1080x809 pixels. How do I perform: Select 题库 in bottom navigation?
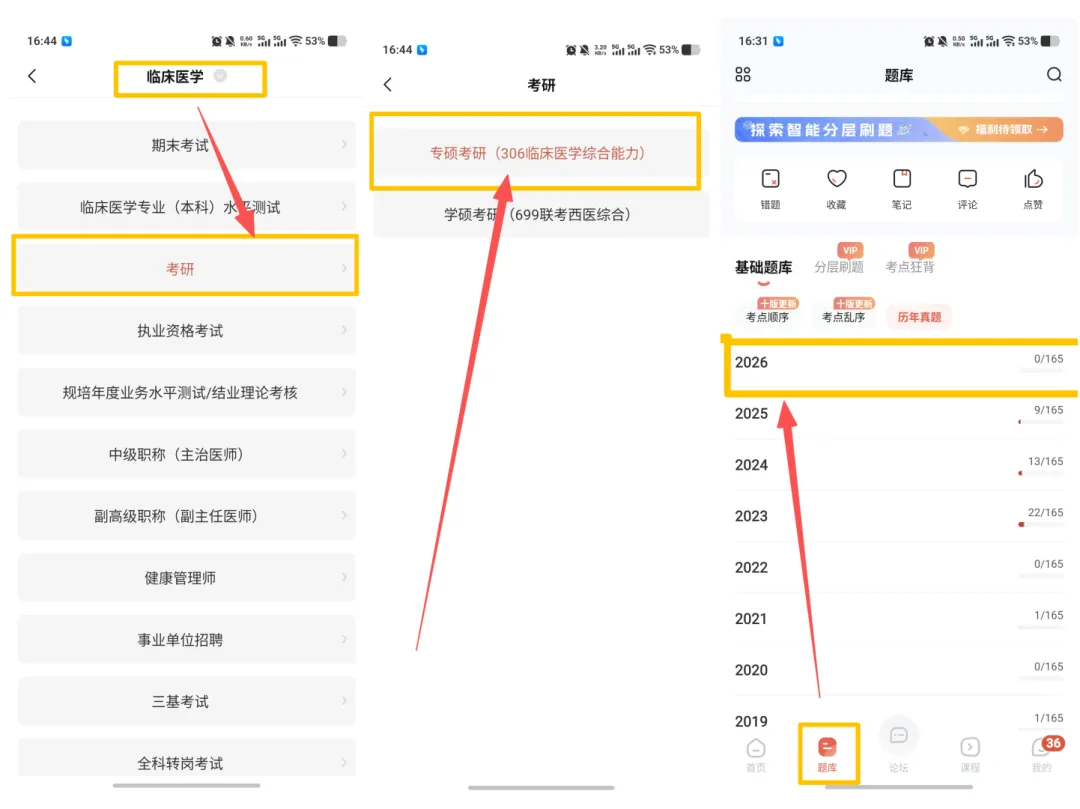pos(827,755)
